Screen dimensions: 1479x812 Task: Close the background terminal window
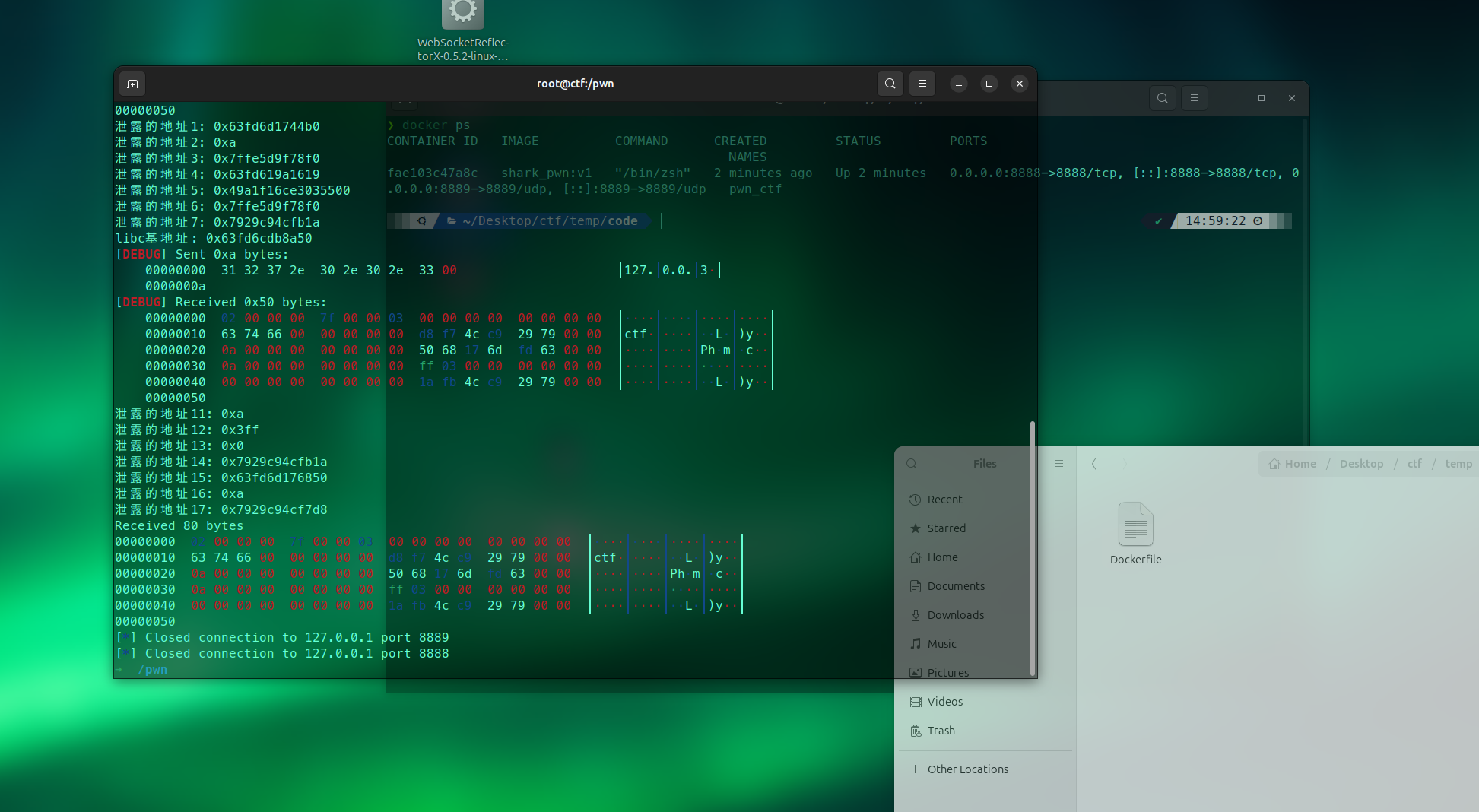[x=1292, y=98]
